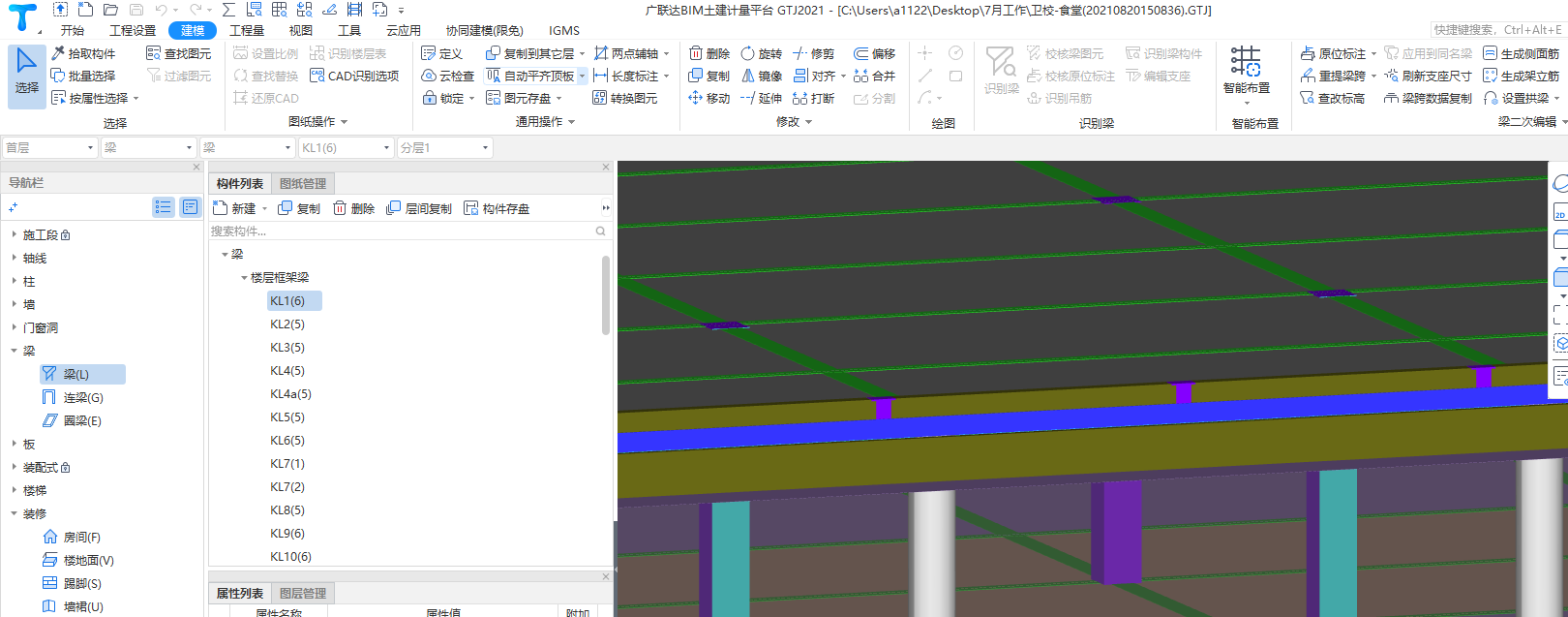This screenshot has height=617, width=1568.
Task: Open the 分层1 layer dropdown
Action: (x=444, y=147)
